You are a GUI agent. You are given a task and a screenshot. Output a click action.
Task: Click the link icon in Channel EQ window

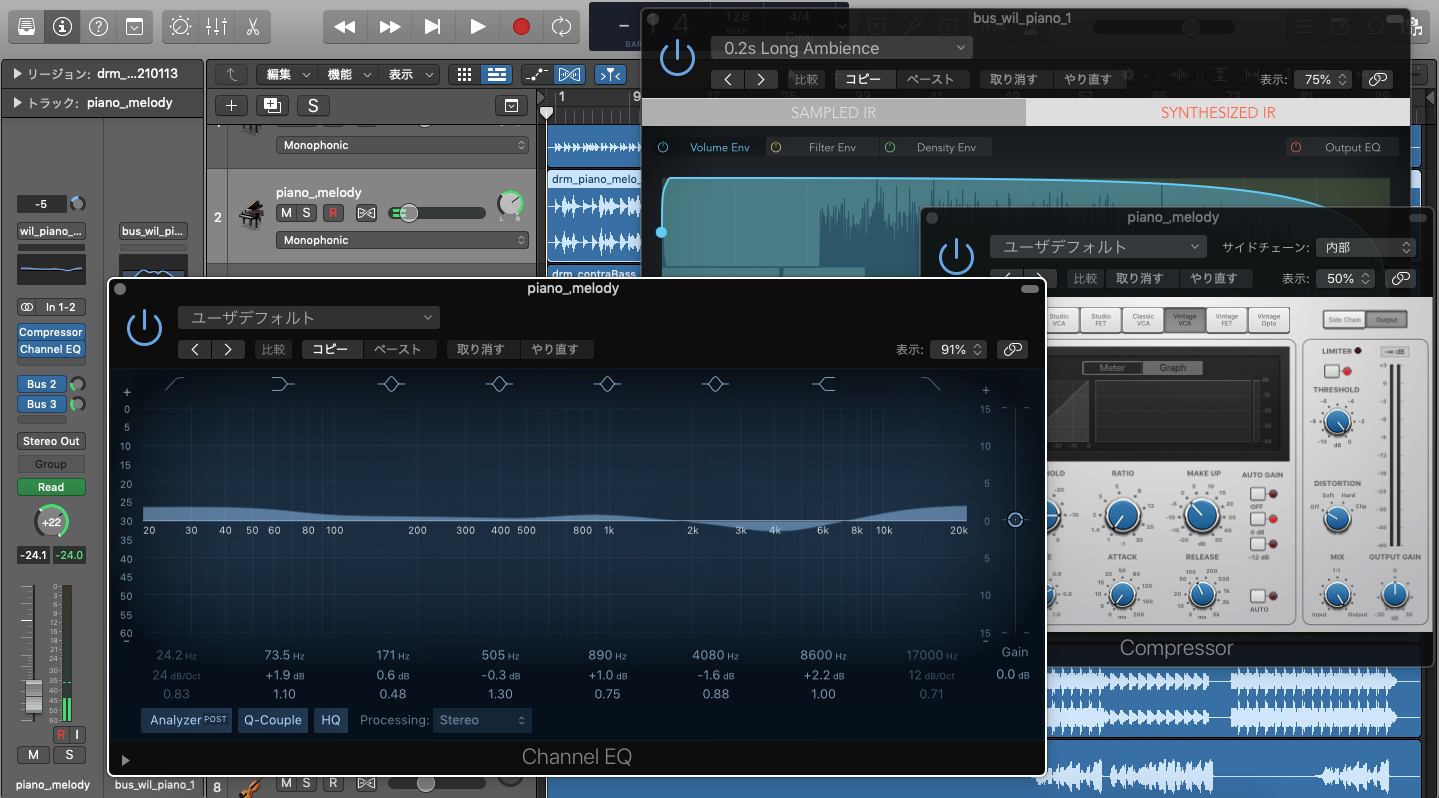tap(1013, 349)
